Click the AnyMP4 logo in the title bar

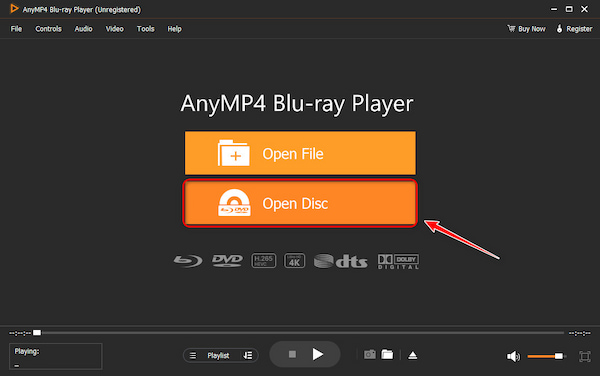(x=14, y=9)
